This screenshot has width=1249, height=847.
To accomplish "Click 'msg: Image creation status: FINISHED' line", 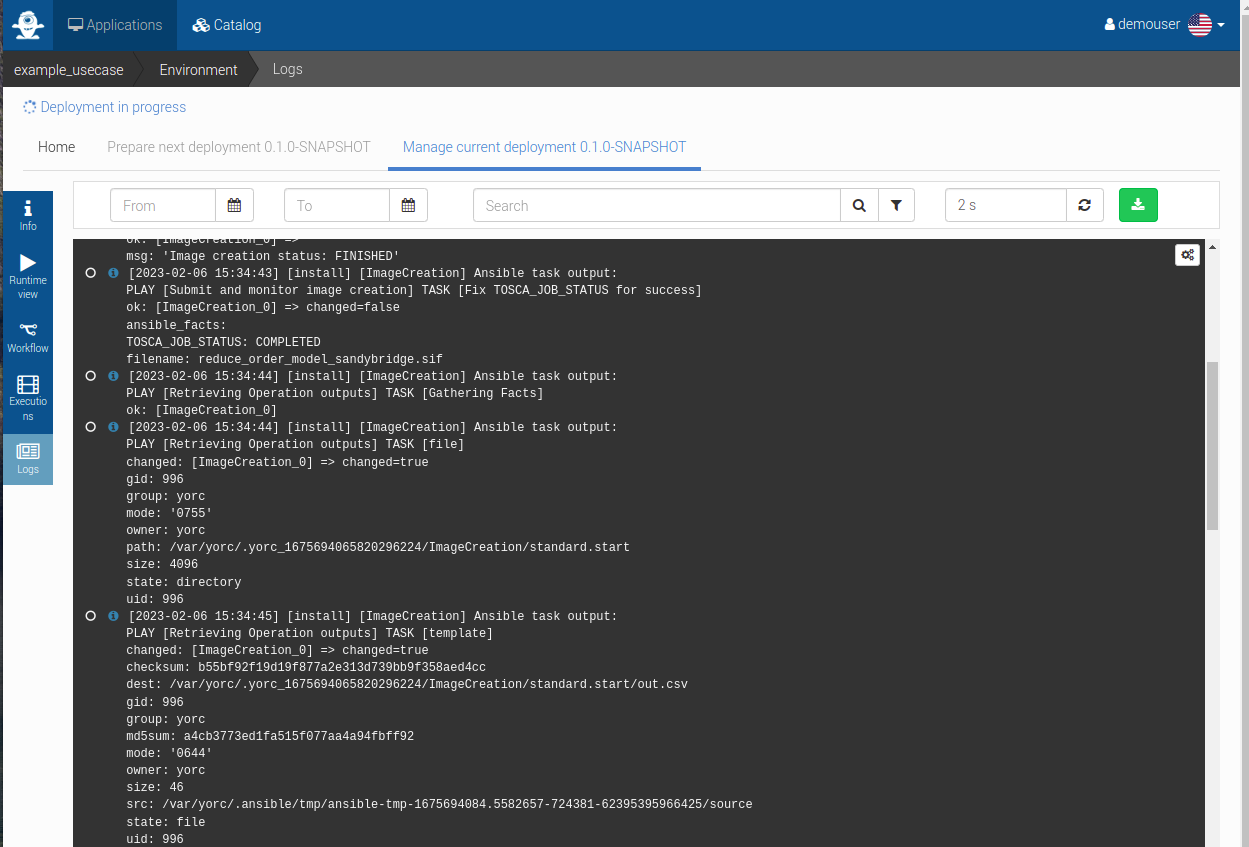I will pyautogui.click(x=263, y=256).
